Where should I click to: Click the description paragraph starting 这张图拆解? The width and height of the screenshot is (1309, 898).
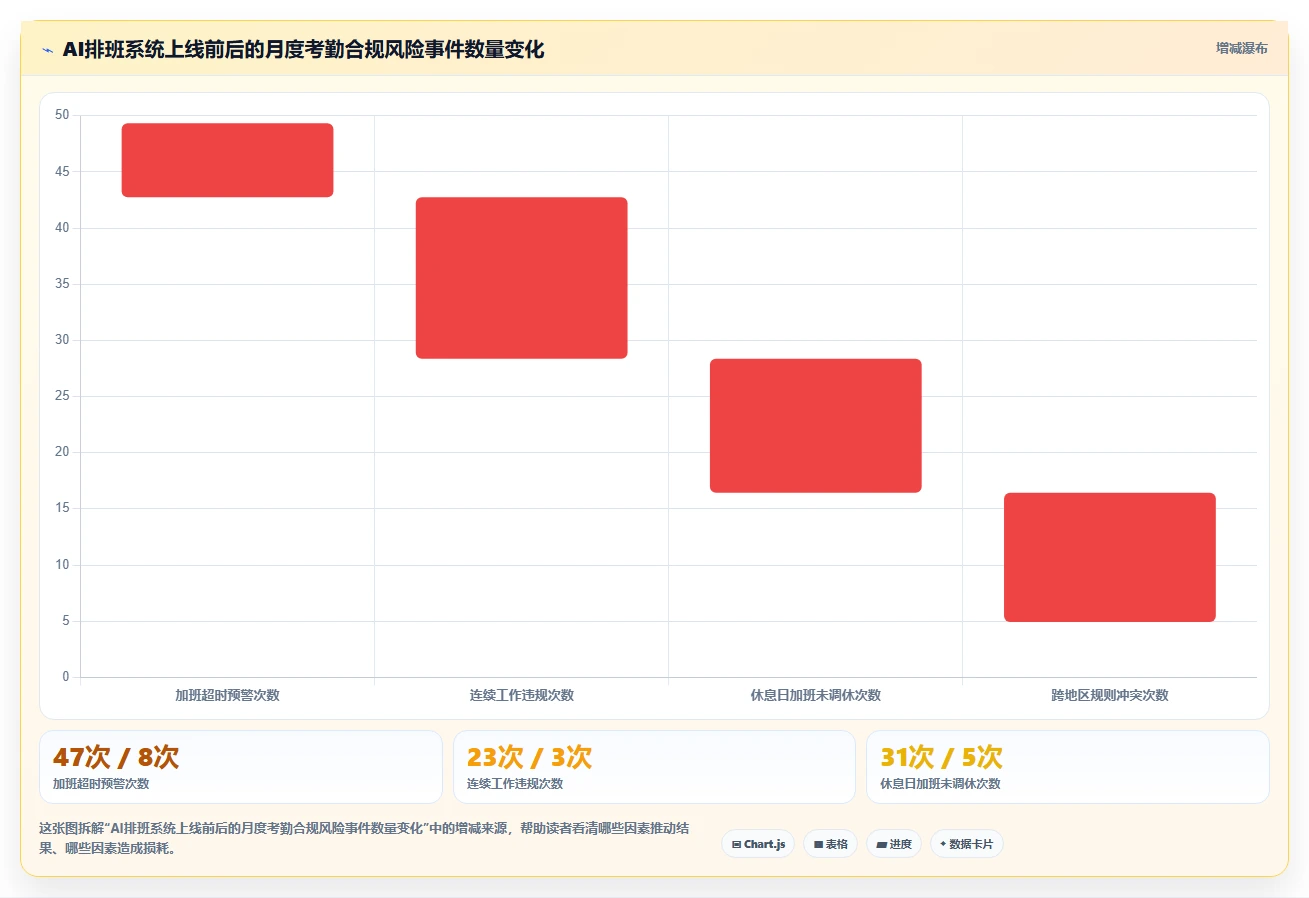[364, 839]
